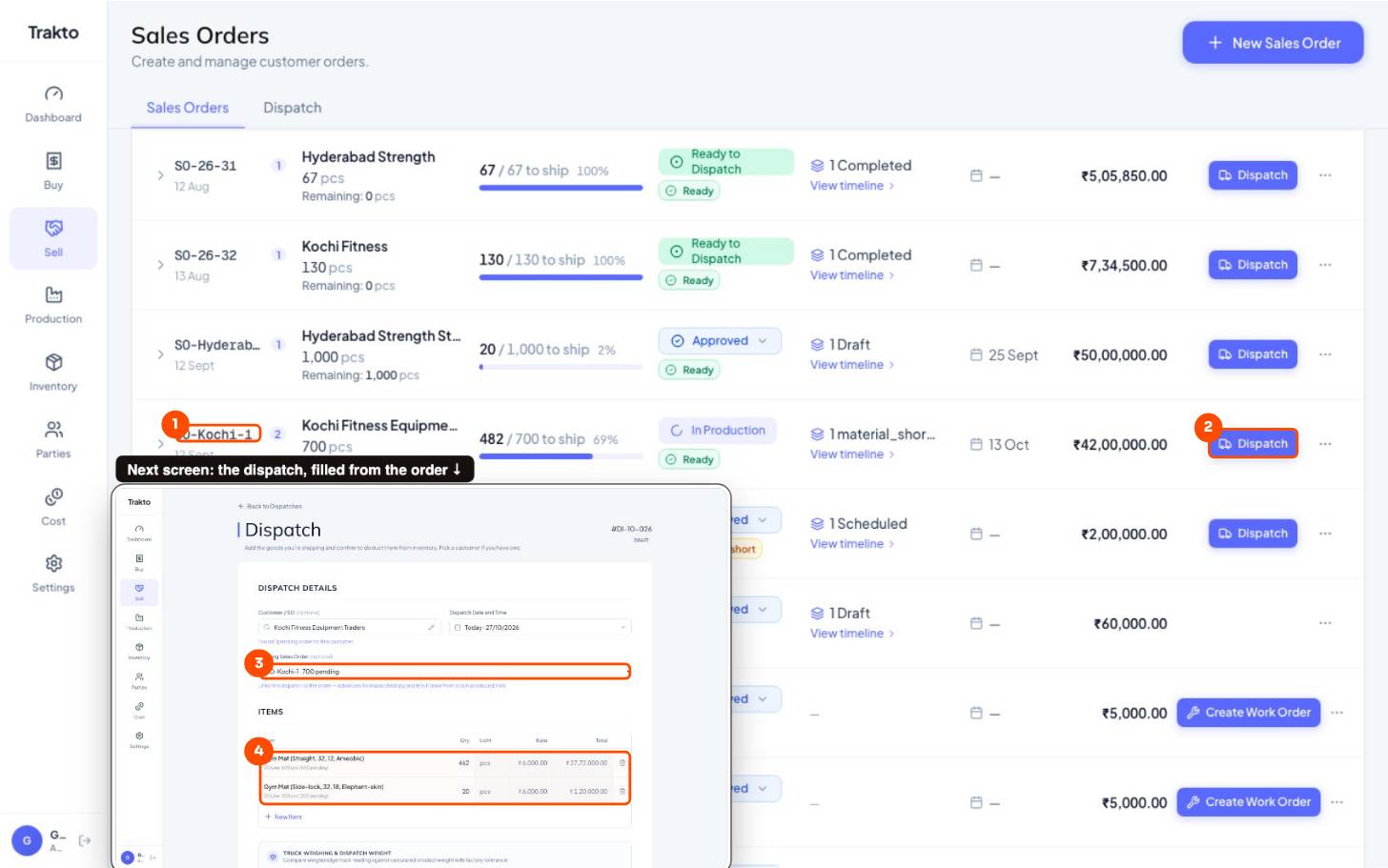
Task: Click Ready to Dispatch badge for SO-26-32
Action: [x=726, y=252]
